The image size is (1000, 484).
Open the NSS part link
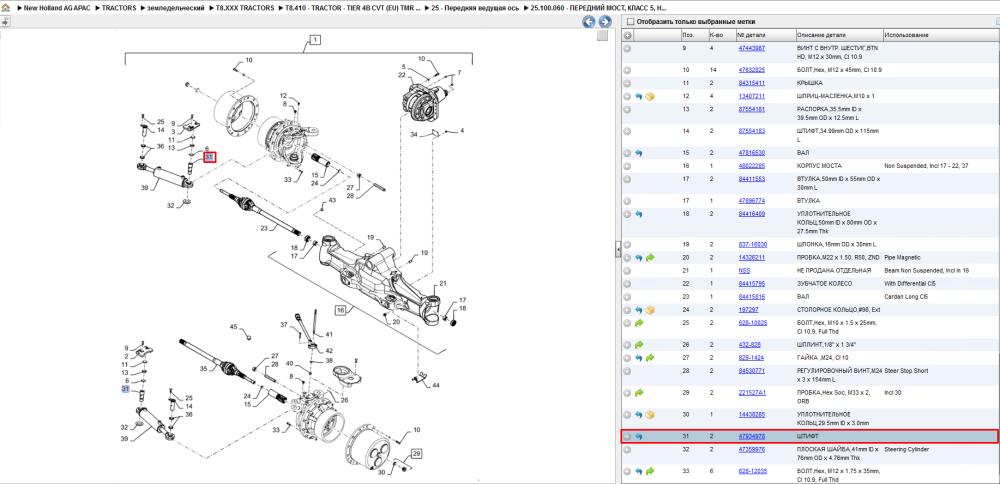(744, 270)
